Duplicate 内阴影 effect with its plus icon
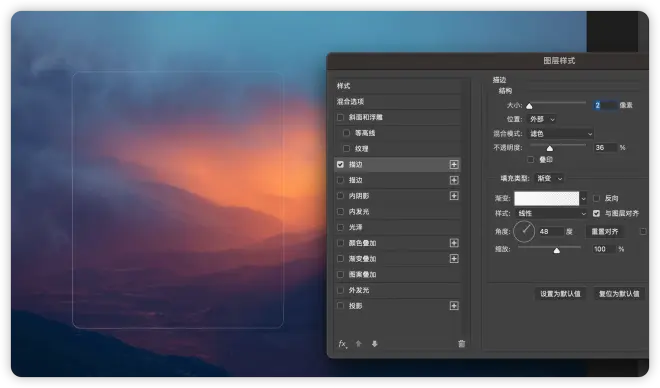The width and height of the screenshot is (660, 388). [454, 196]
